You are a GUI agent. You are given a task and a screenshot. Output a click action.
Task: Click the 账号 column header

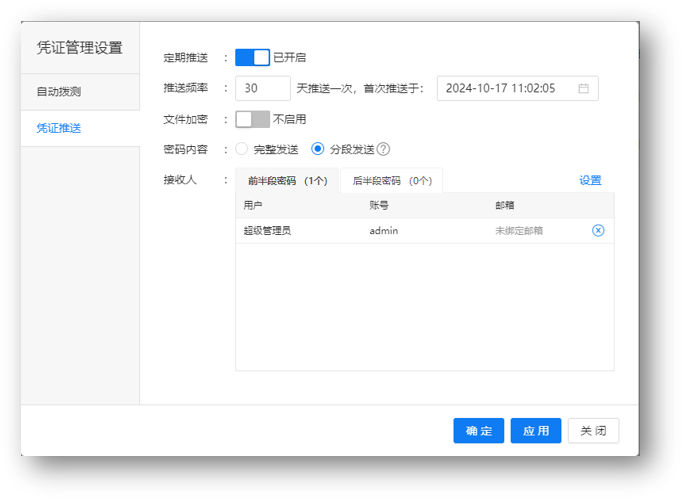tap(379, 204)
